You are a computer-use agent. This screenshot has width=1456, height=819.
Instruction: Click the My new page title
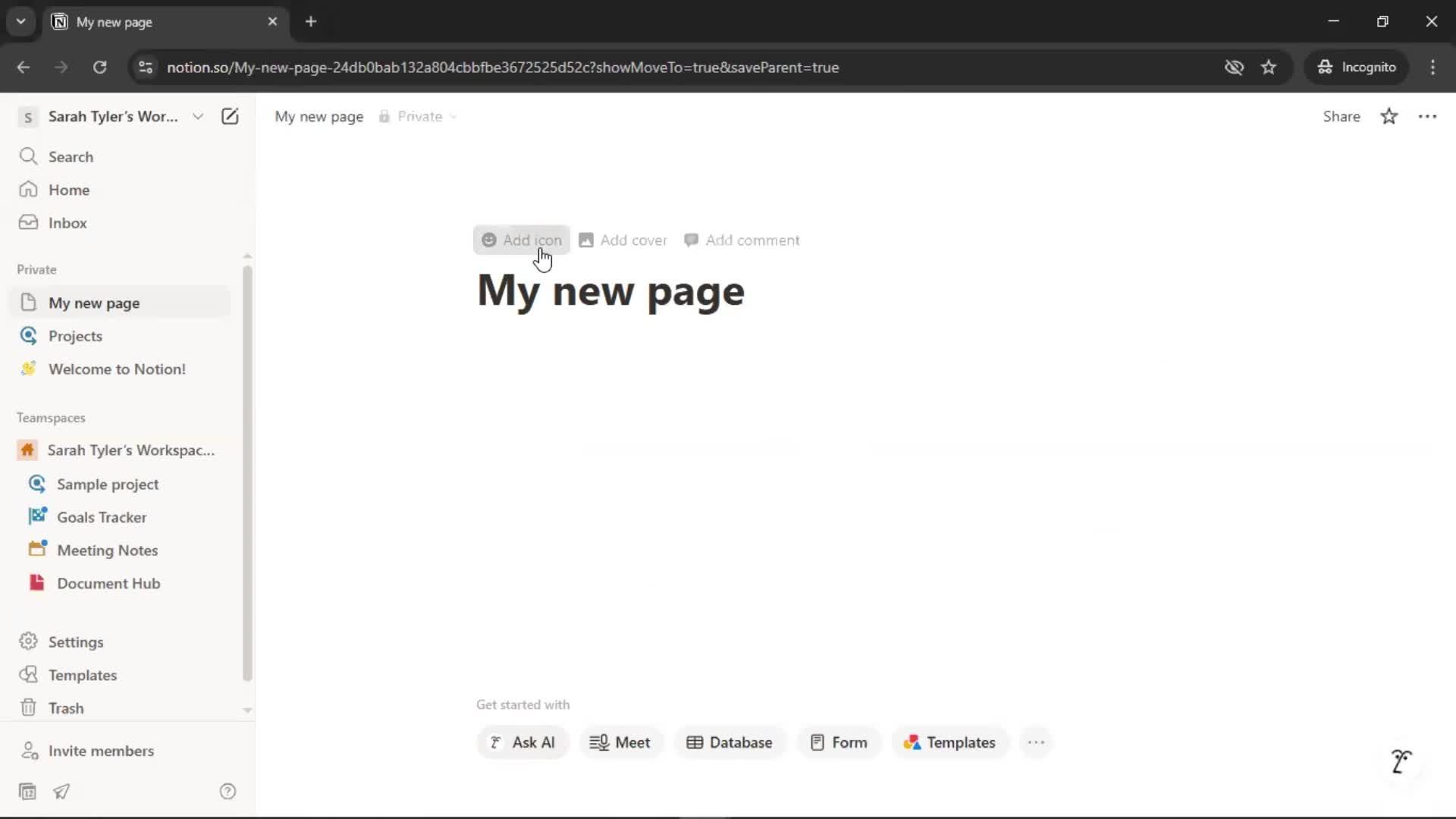tap(611, 290)
